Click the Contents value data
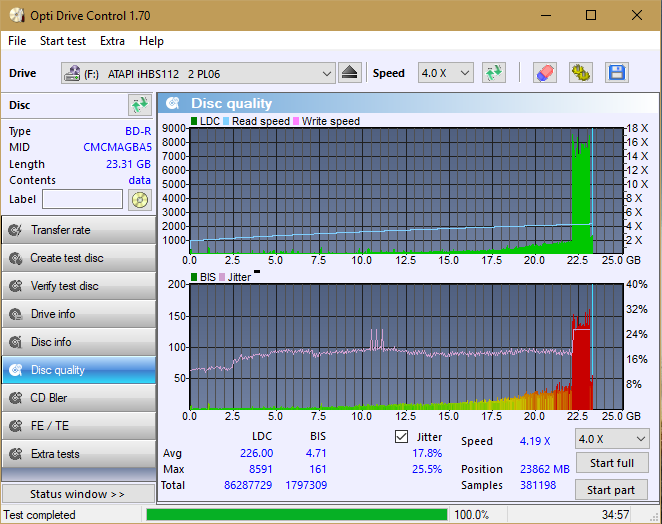Screen dimensions: 662x524 139,180
